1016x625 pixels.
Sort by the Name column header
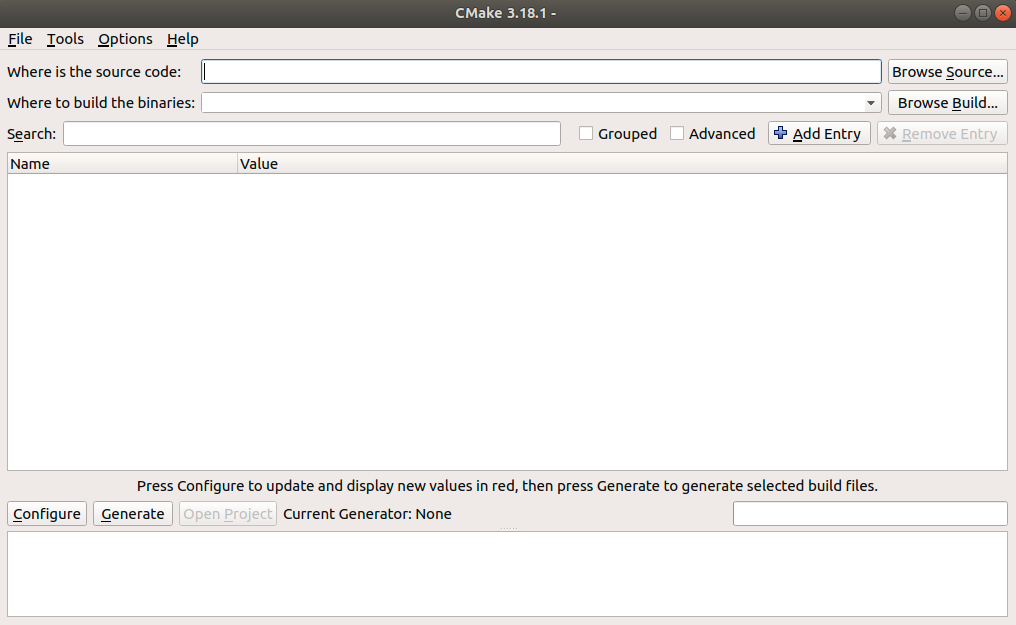click(x=122, y=164)
